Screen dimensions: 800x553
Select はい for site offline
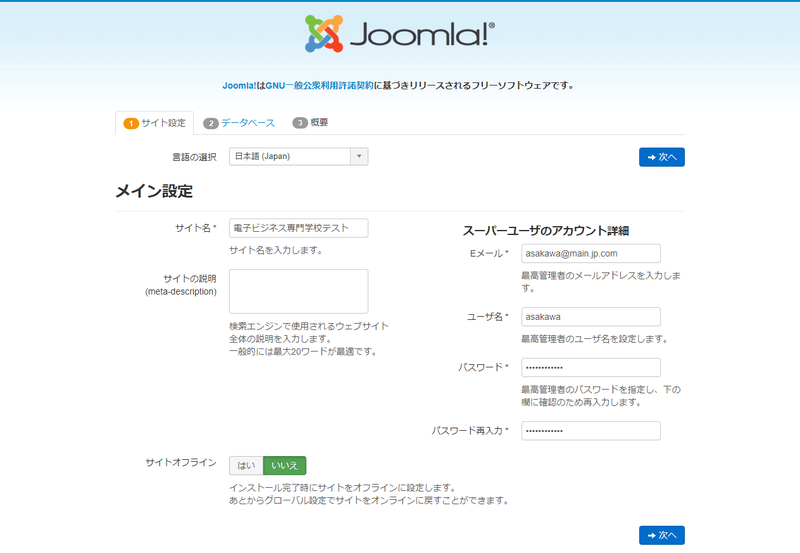coord(246,465)
